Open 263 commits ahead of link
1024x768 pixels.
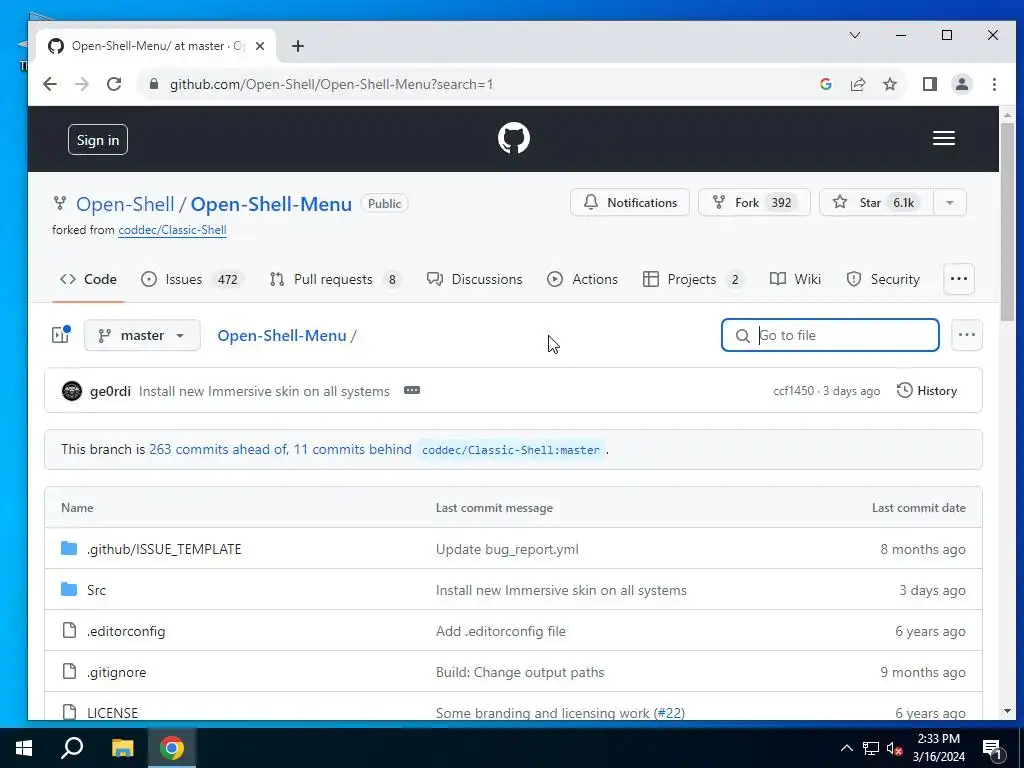(x=218, y=449)
